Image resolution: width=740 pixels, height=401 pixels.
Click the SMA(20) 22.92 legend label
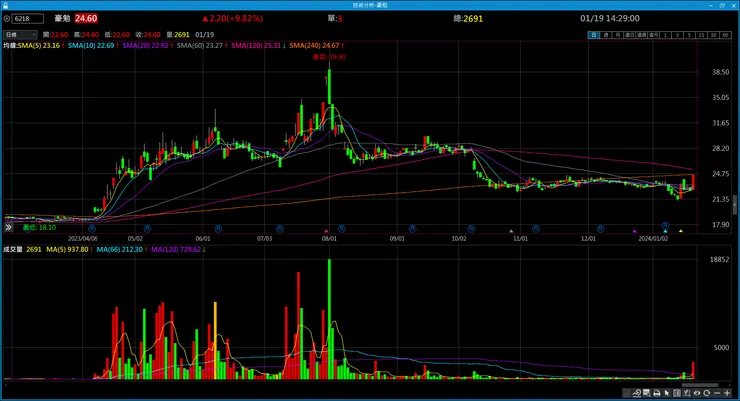[x=146, y=46]
